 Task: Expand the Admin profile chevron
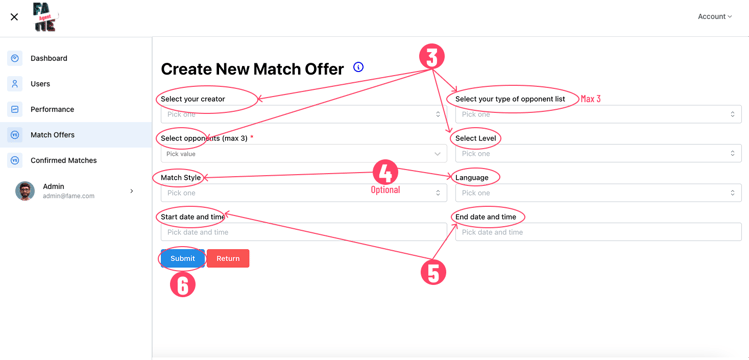pyautogui.click(x=132, y=191)
